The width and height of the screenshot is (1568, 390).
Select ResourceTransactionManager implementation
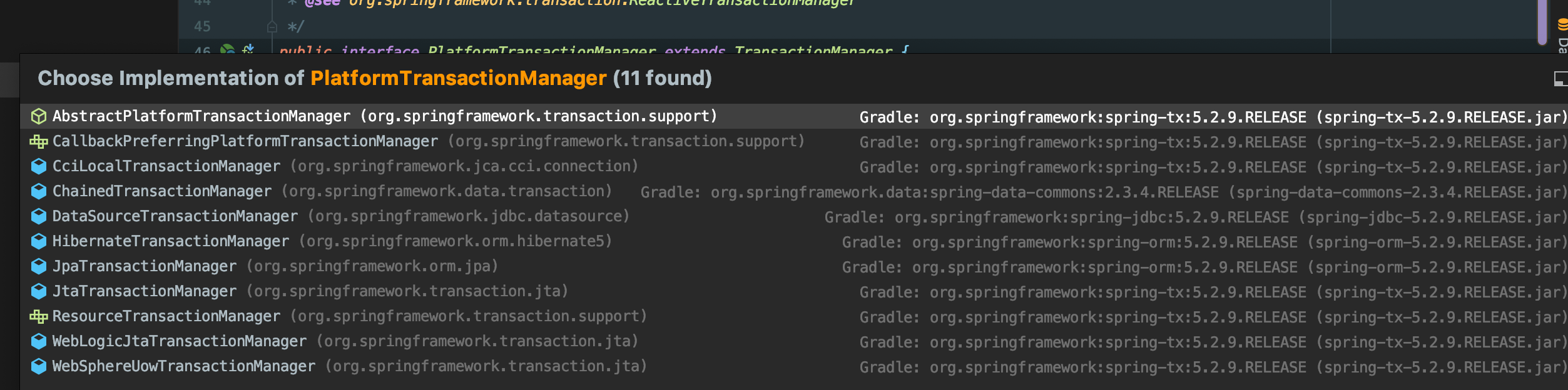click(794, 316)
